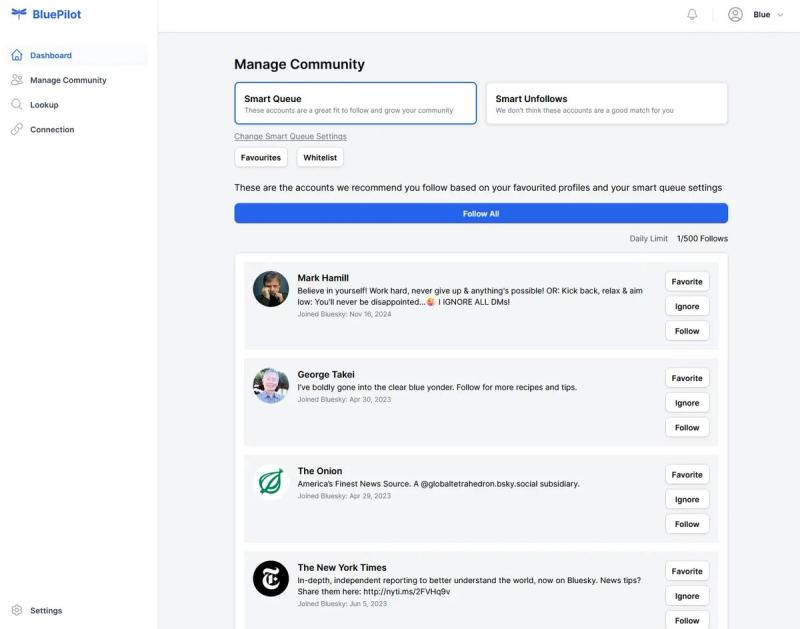The width and height of the screenshot is (800, 629).
Task: Click The New York Times logo avatar
Action: 271,578
